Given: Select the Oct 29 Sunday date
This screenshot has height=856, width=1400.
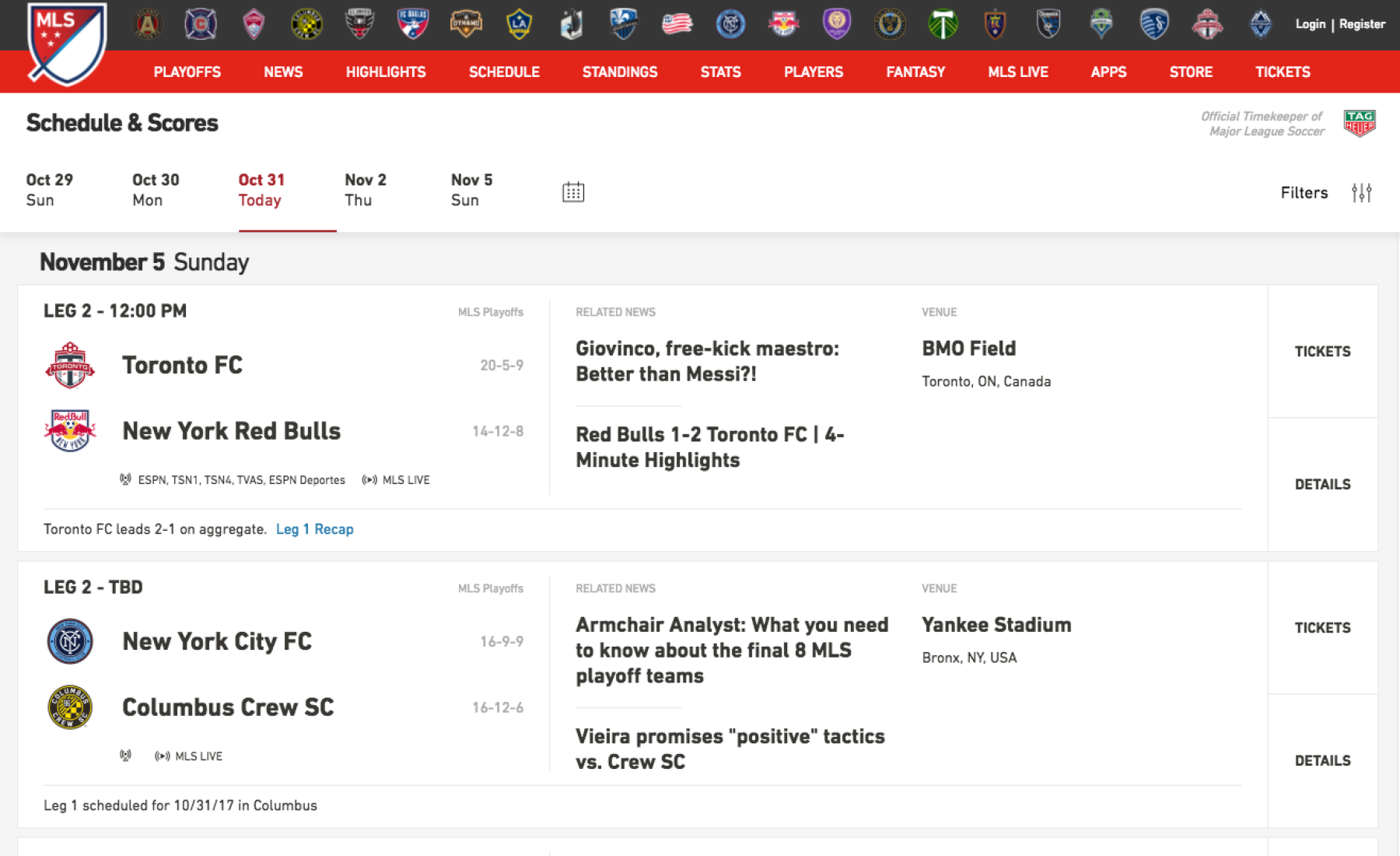Looking at the screenshot, I should tap(49, 189).
